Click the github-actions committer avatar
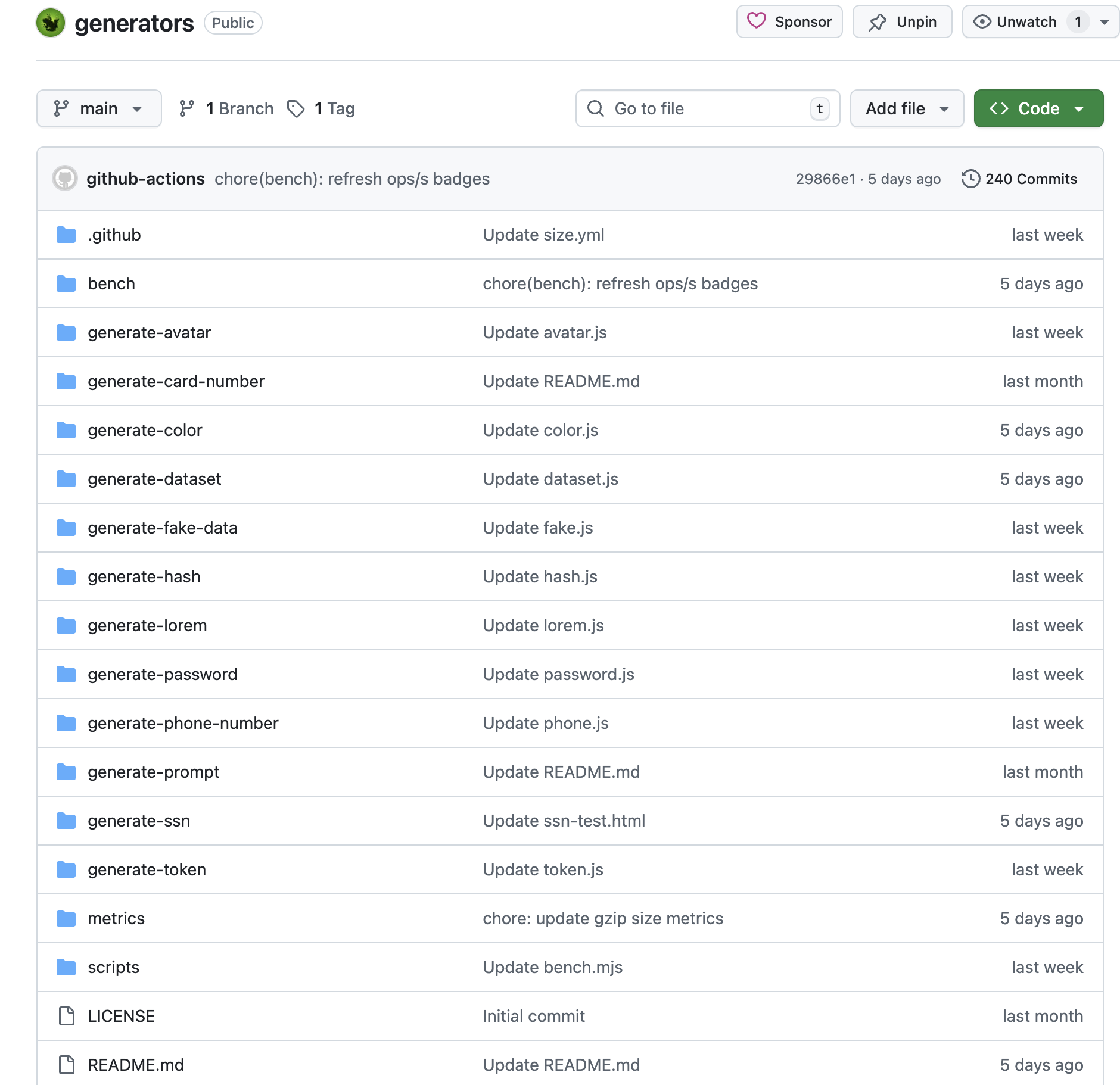 tap(65, 178)
